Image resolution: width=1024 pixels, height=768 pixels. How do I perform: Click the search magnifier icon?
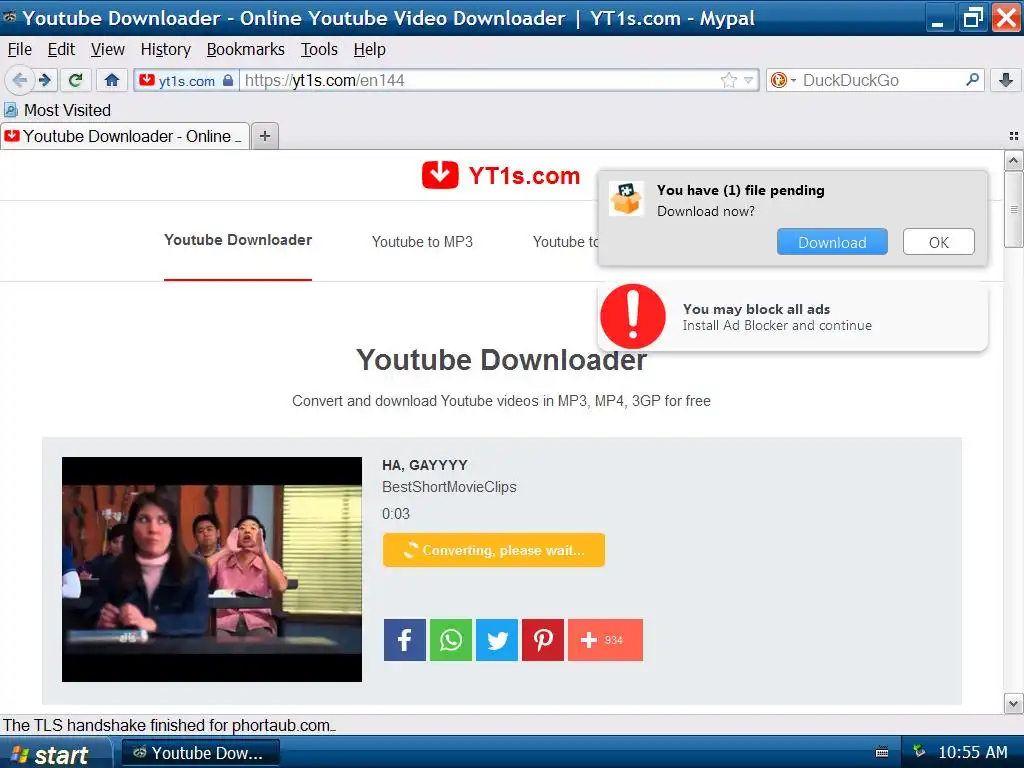click(x=972, y=80)
